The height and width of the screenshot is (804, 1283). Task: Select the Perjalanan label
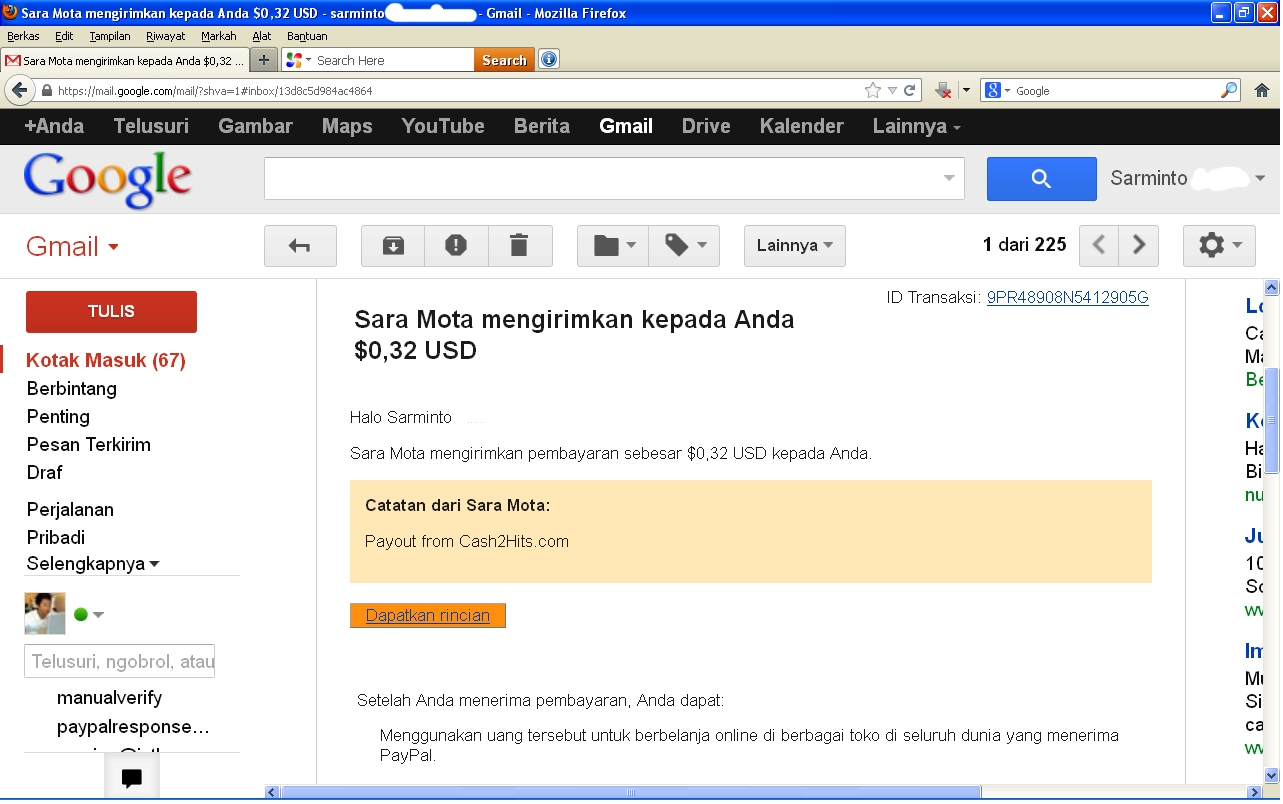tap(70, 509)
